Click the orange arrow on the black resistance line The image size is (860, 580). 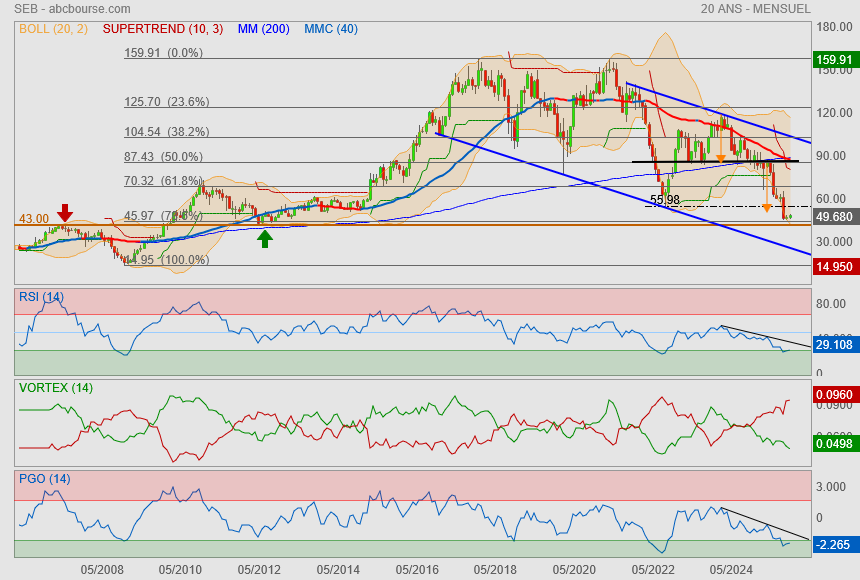coord(721,158)
